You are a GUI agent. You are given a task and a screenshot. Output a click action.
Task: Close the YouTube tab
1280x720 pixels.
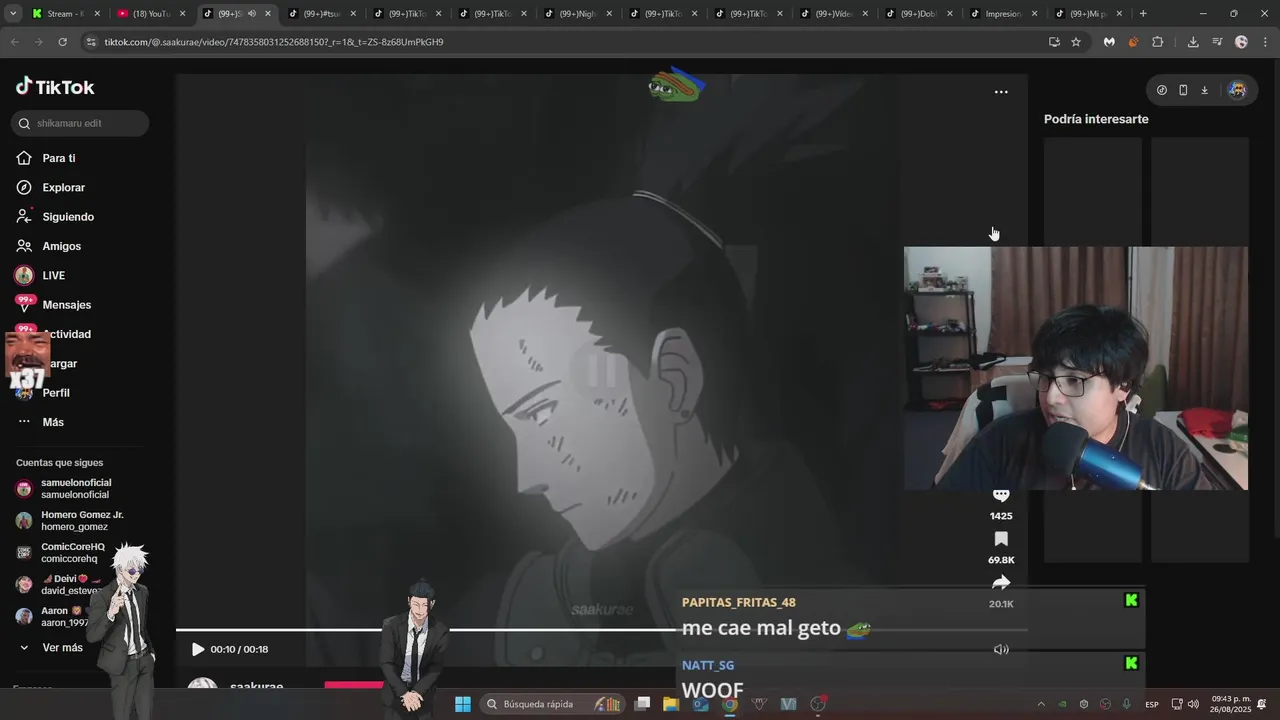tap(182, 14)
